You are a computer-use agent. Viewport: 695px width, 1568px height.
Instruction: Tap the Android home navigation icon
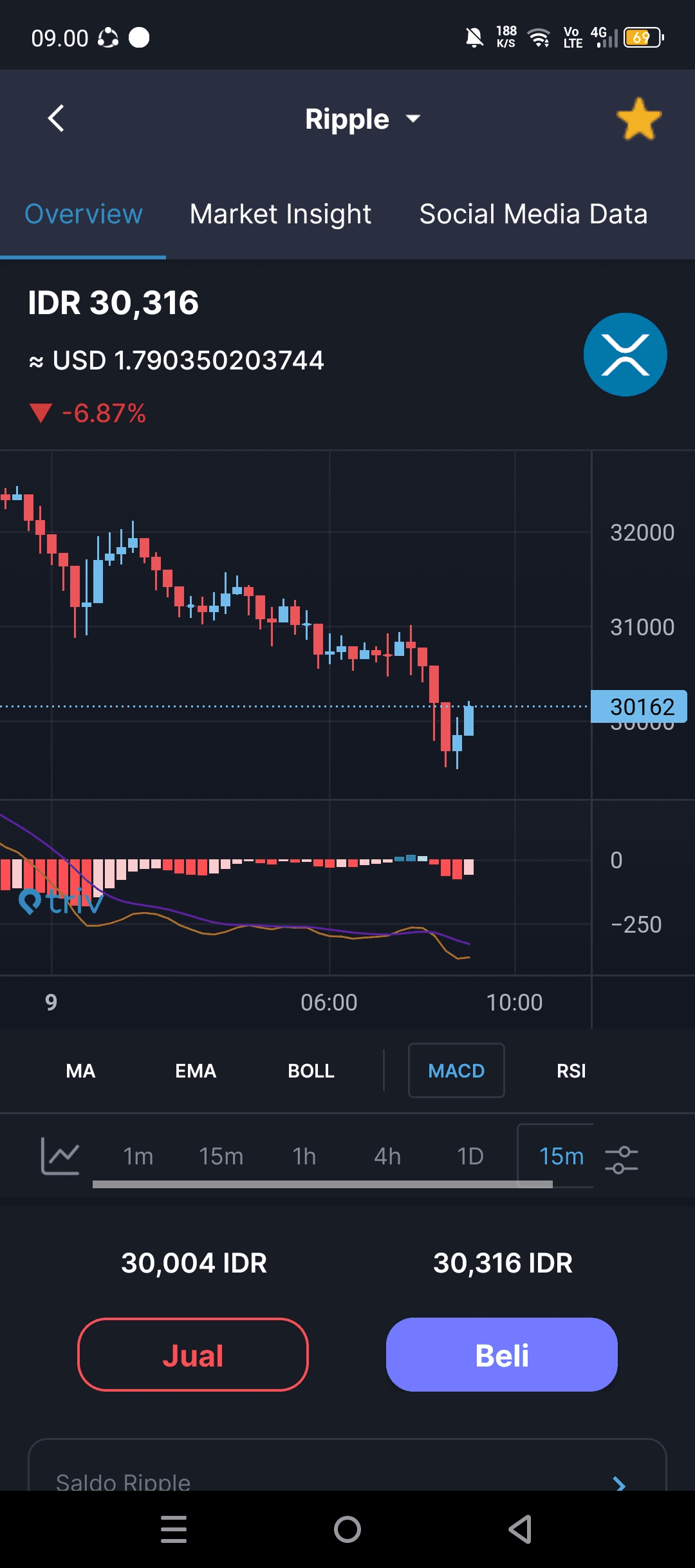pyautogui.click(x=347, y=1529)
